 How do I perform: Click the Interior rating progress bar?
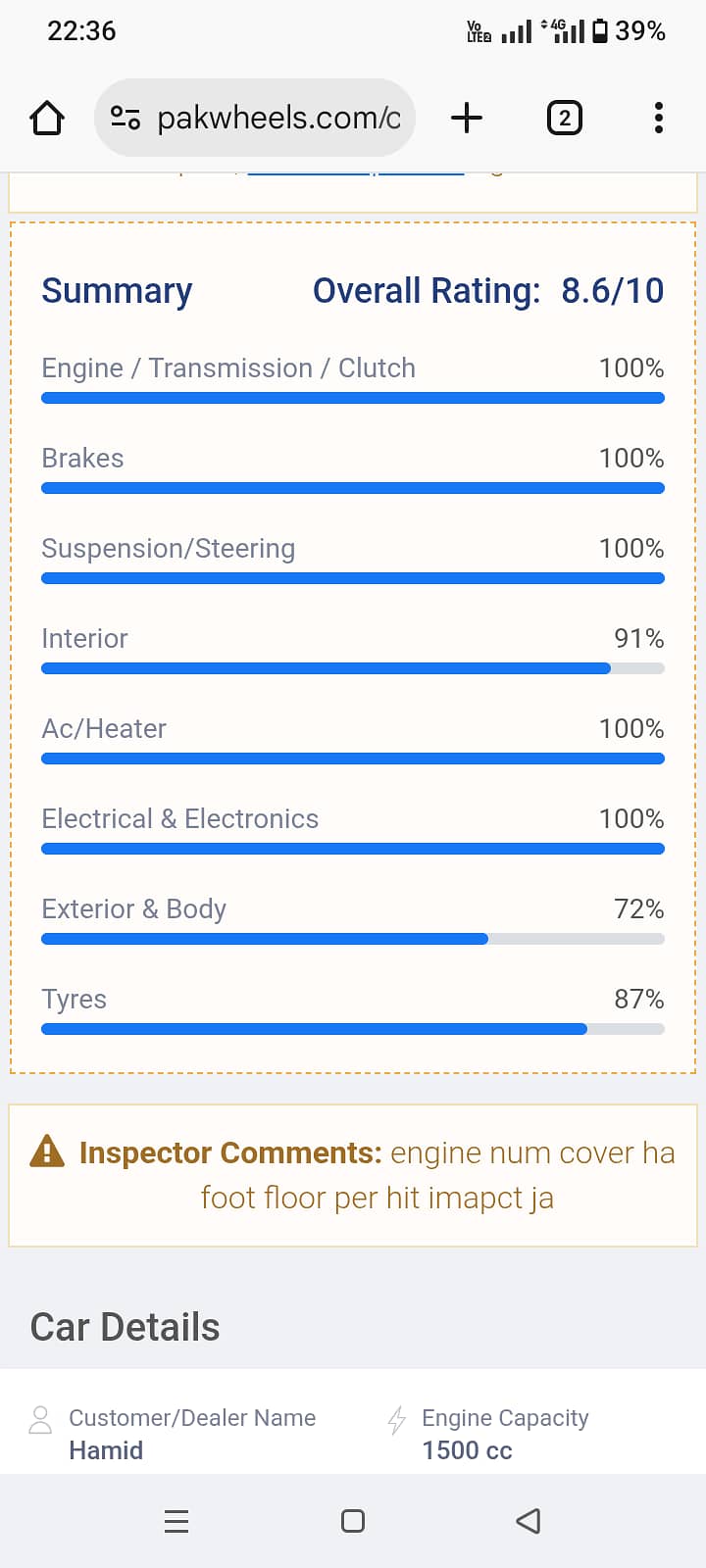(353, 668)
